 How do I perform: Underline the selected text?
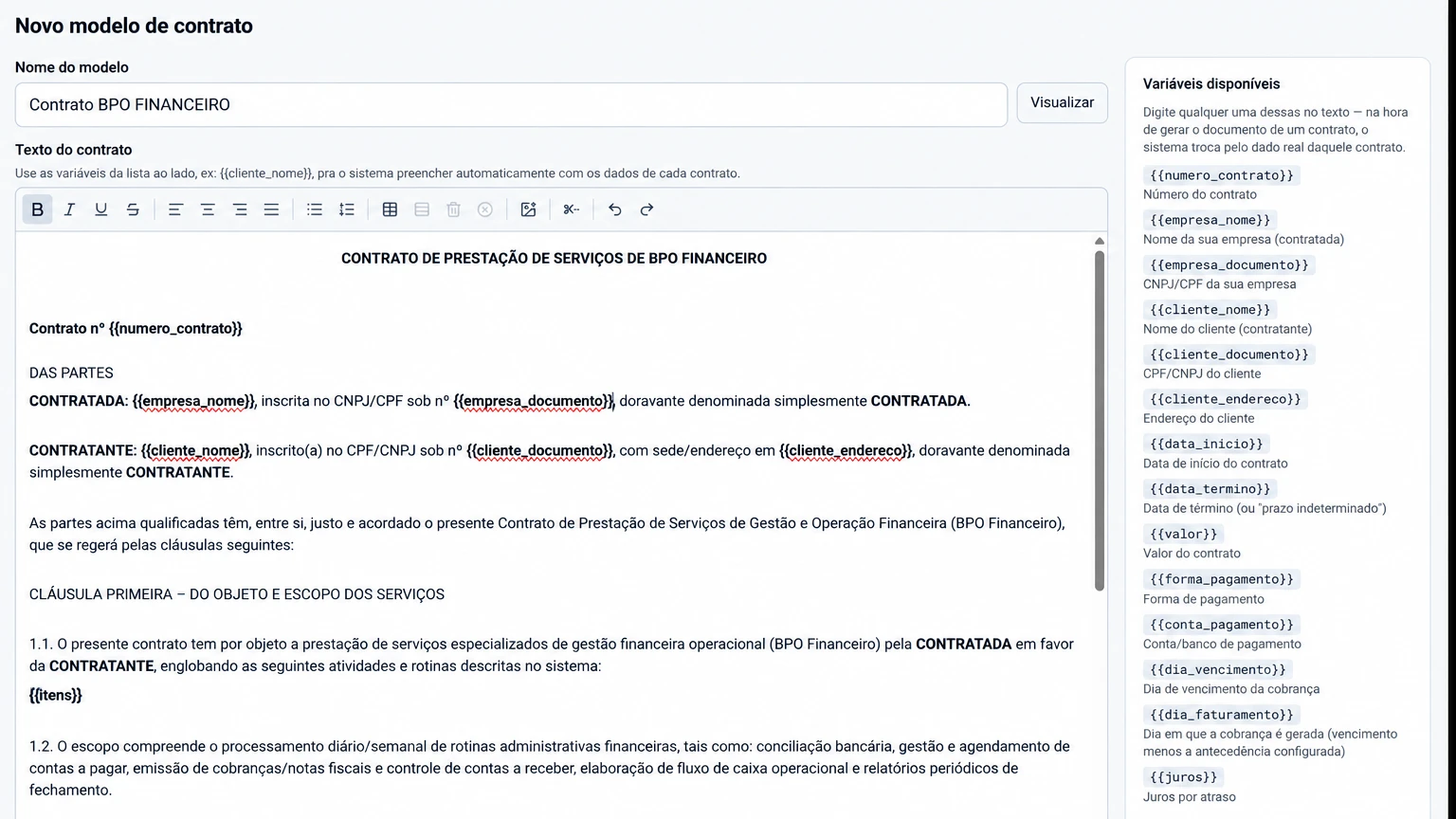click(100, 209)
